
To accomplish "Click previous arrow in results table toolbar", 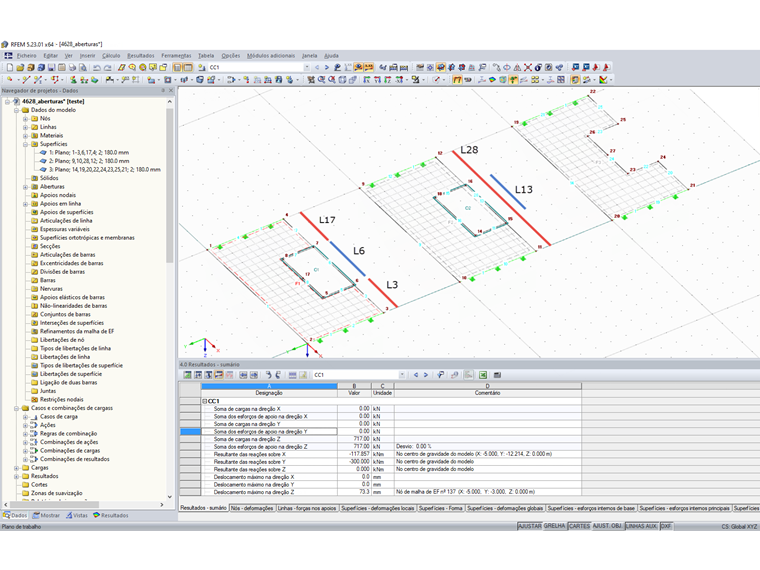I will point(416,375).
